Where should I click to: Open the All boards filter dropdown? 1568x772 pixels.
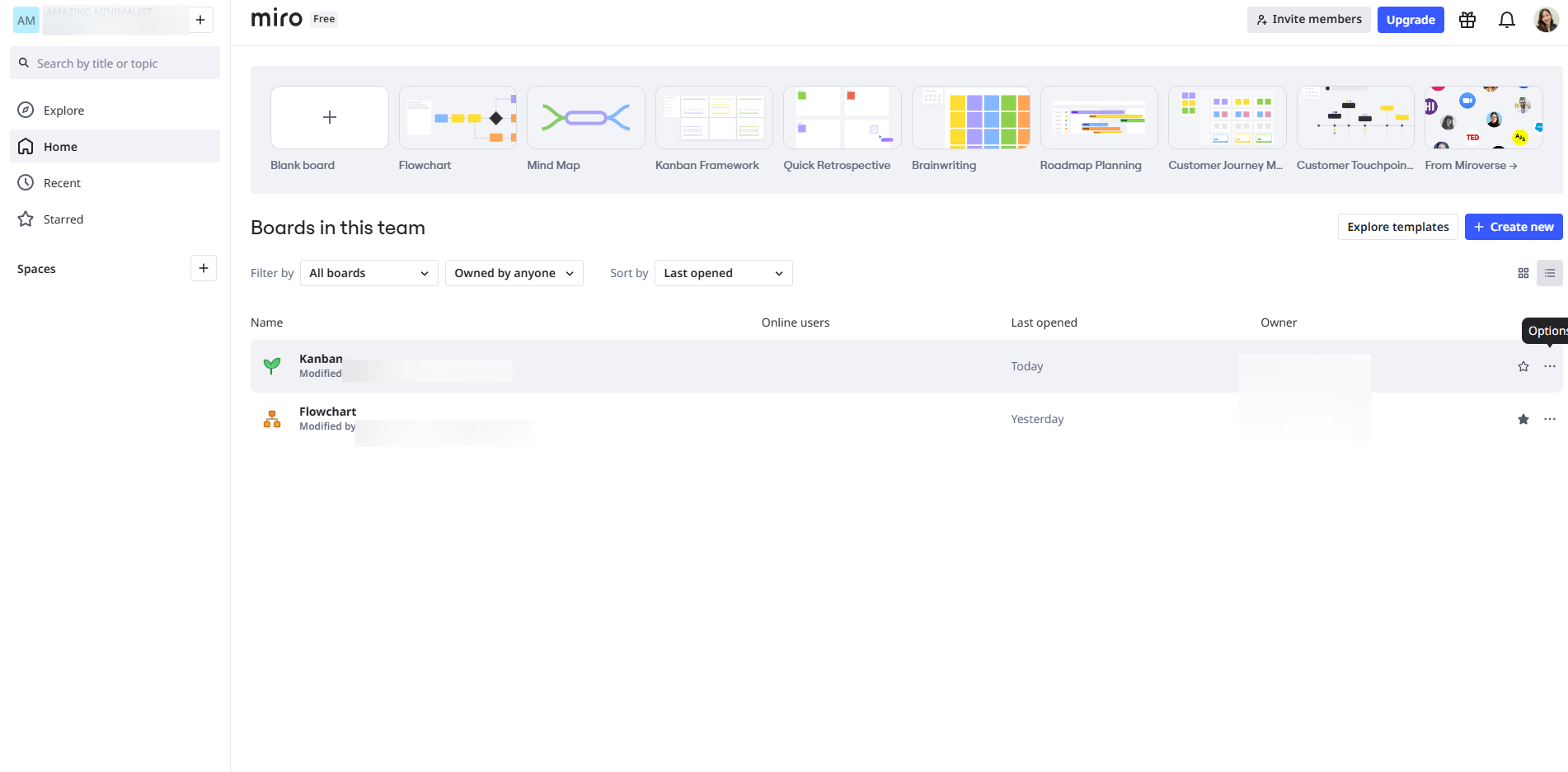[x=369, y=273]
